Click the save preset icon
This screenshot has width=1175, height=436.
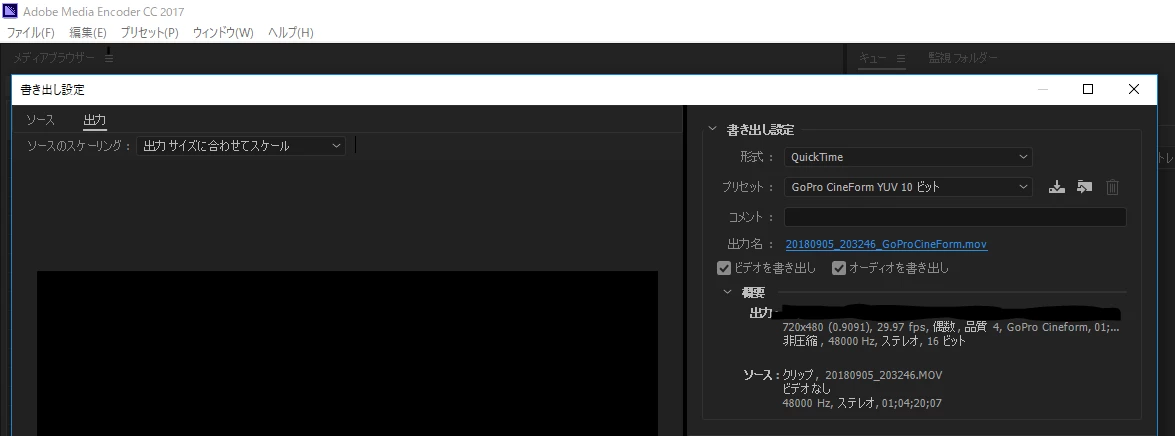pos(1057,187)
